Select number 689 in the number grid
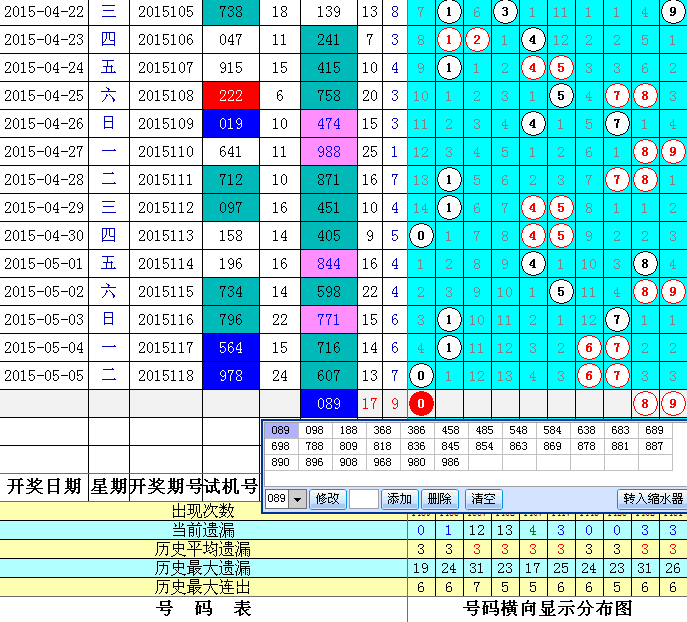The height and width of the screenshot is (622, 687). pyautogui.click(x=654, y=430)
